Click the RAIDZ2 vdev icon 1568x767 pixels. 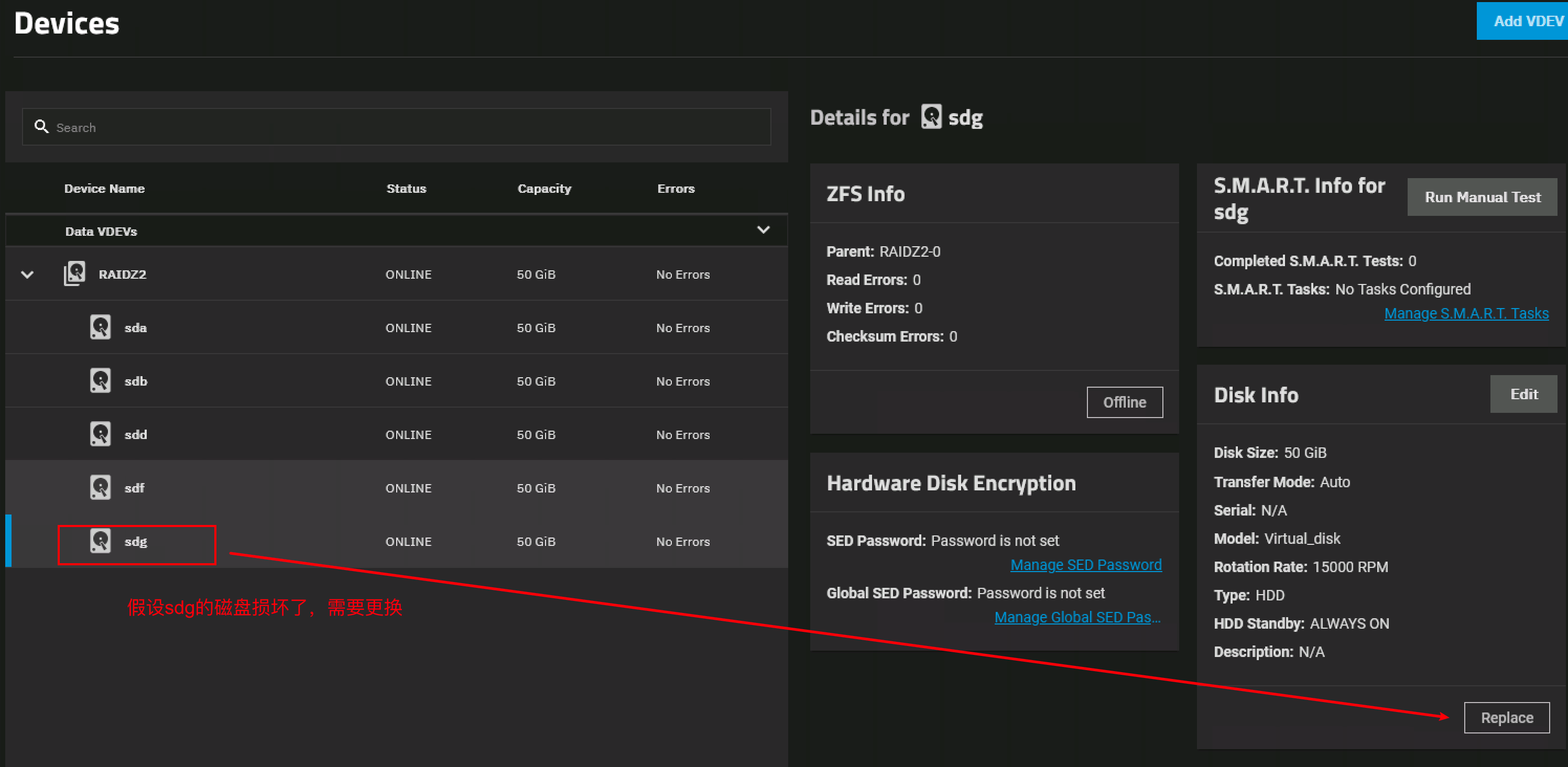(75, 273)
